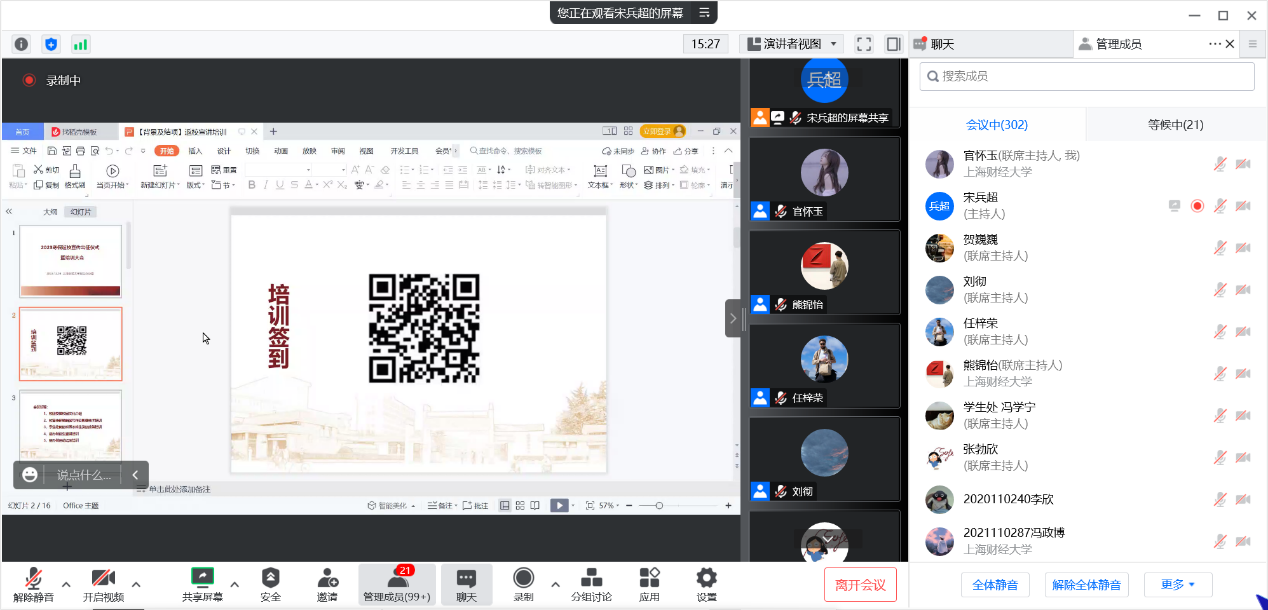Open the ··· more options on member tab
Viewport: 1268px width, 610px height.
coord(1215,44)
